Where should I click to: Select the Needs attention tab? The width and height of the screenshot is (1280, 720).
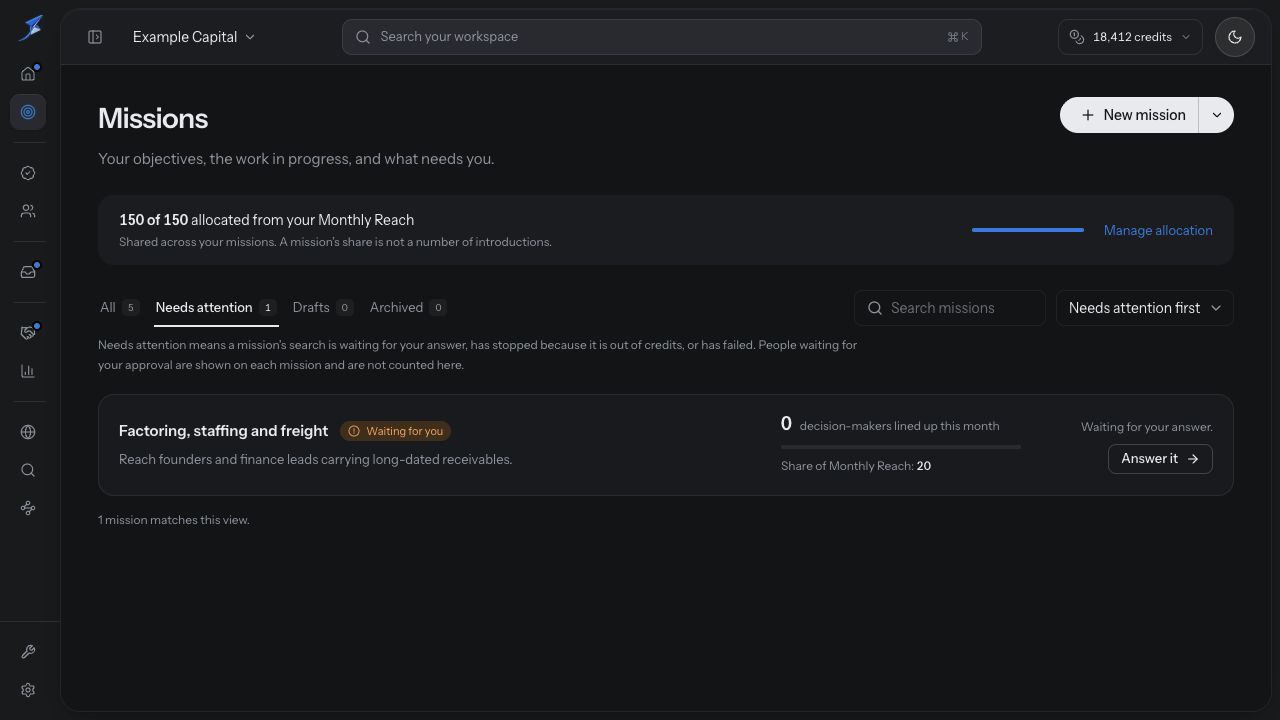pyautogui.click(x=216, y=307)
